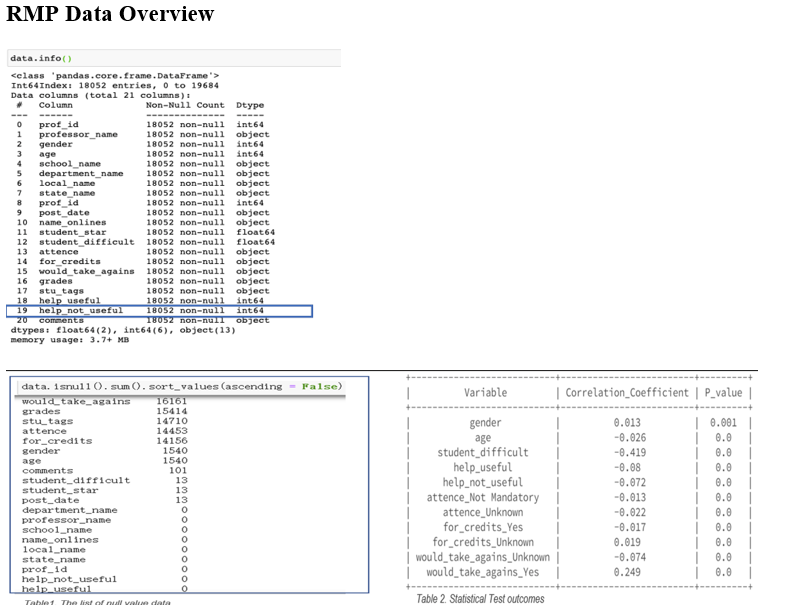The width and height of the screenshot is (795, 607).
Task: Click the would_take_agains 16161 null count row
Action: tap(100, 401)
